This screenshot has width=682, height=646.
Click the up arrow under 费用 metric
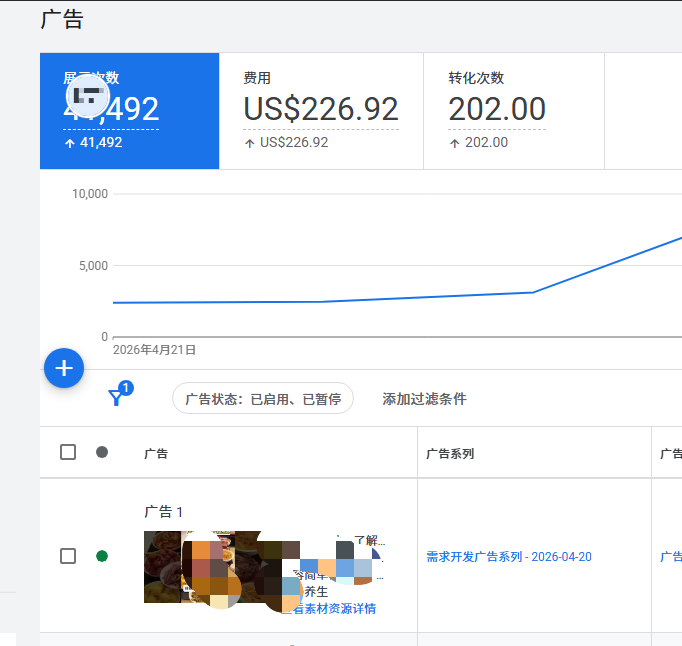[x=249, y=143]
